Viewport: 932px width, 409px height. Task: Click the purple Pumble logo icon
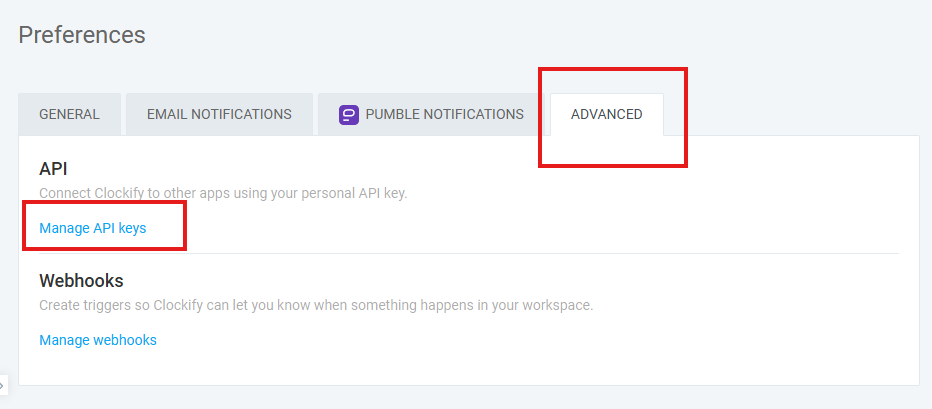(x=349, y=114)
